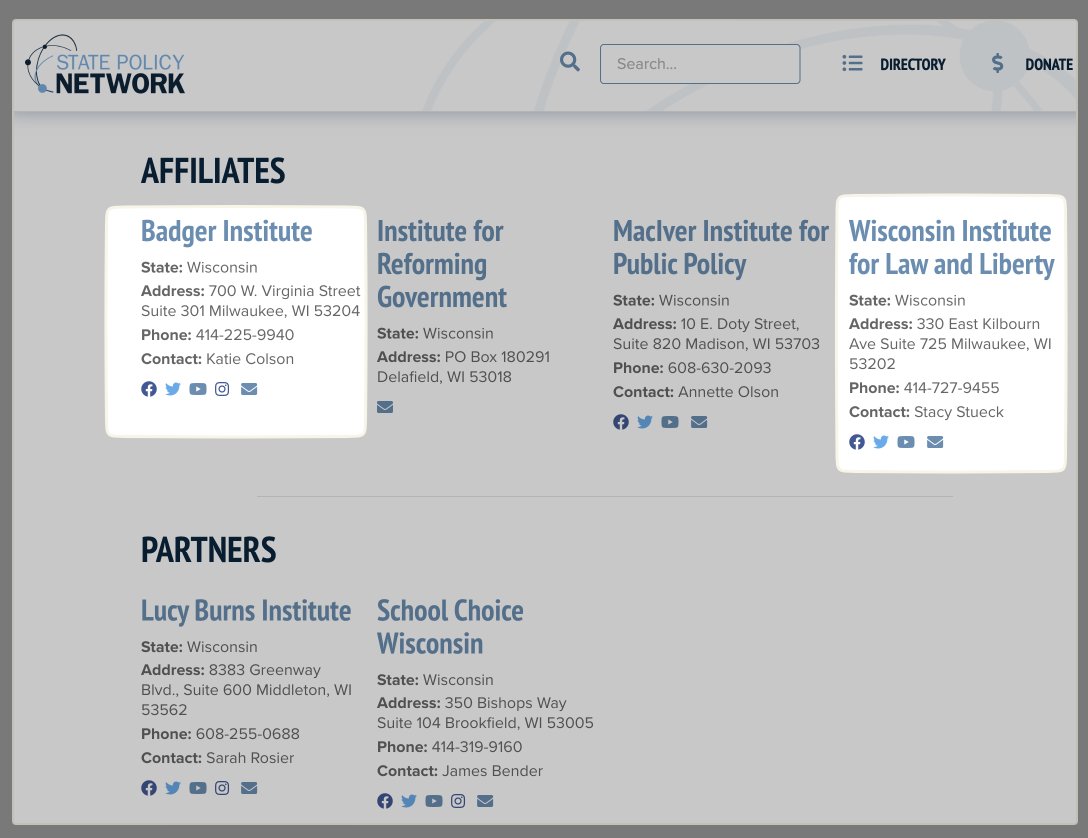Open Wisconsin Institute for Law Twitter profile
1088x838 pixels.
[x=881, y=443]
